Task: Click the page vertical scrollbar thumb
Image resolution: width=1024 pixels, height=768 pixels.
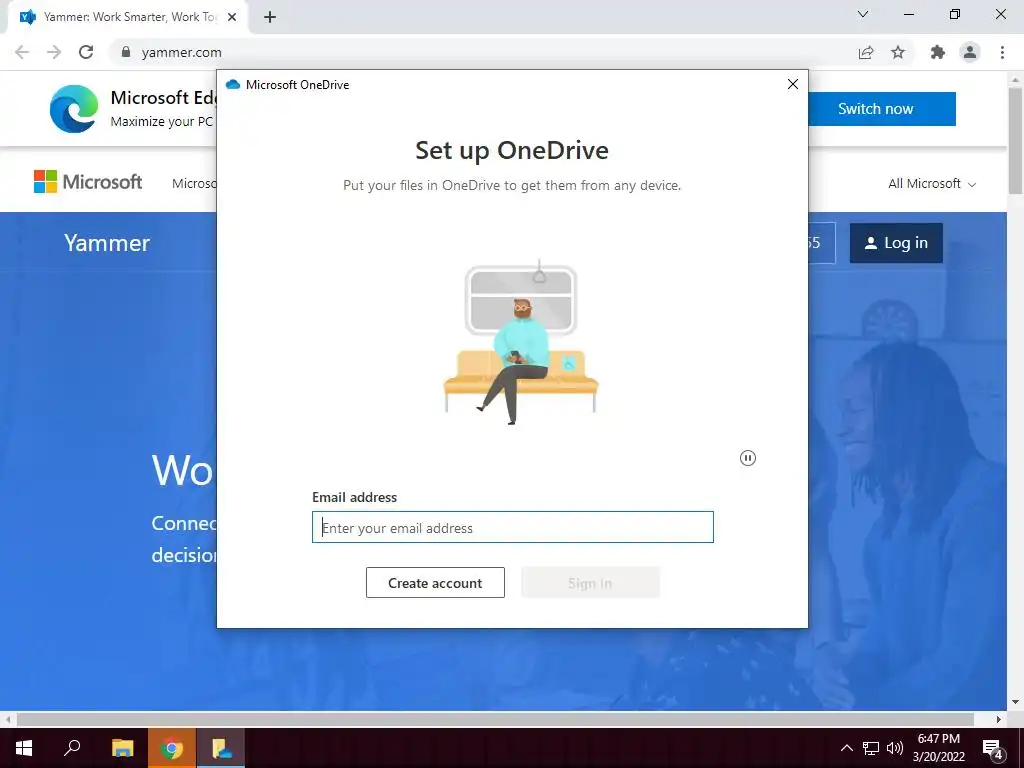Action: [x=1015, y=140]
